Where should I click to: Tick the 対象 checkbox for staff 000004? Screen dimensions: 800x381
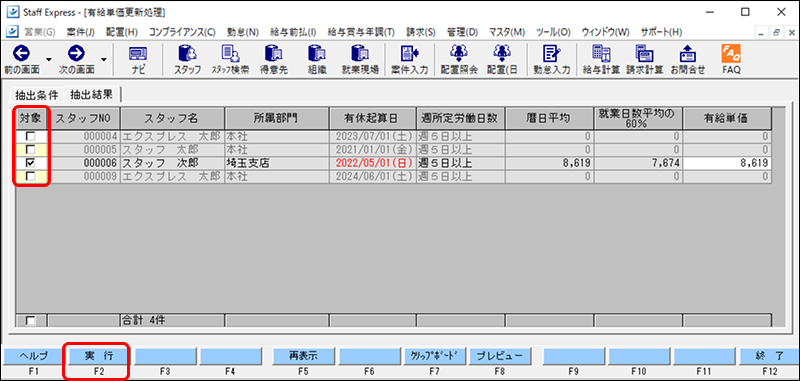[31, 137]
